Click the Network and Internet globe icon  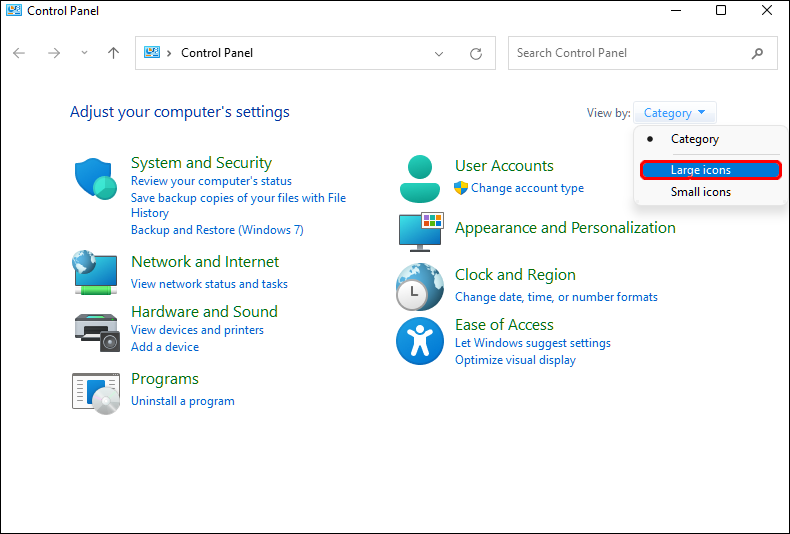(96, 272)
